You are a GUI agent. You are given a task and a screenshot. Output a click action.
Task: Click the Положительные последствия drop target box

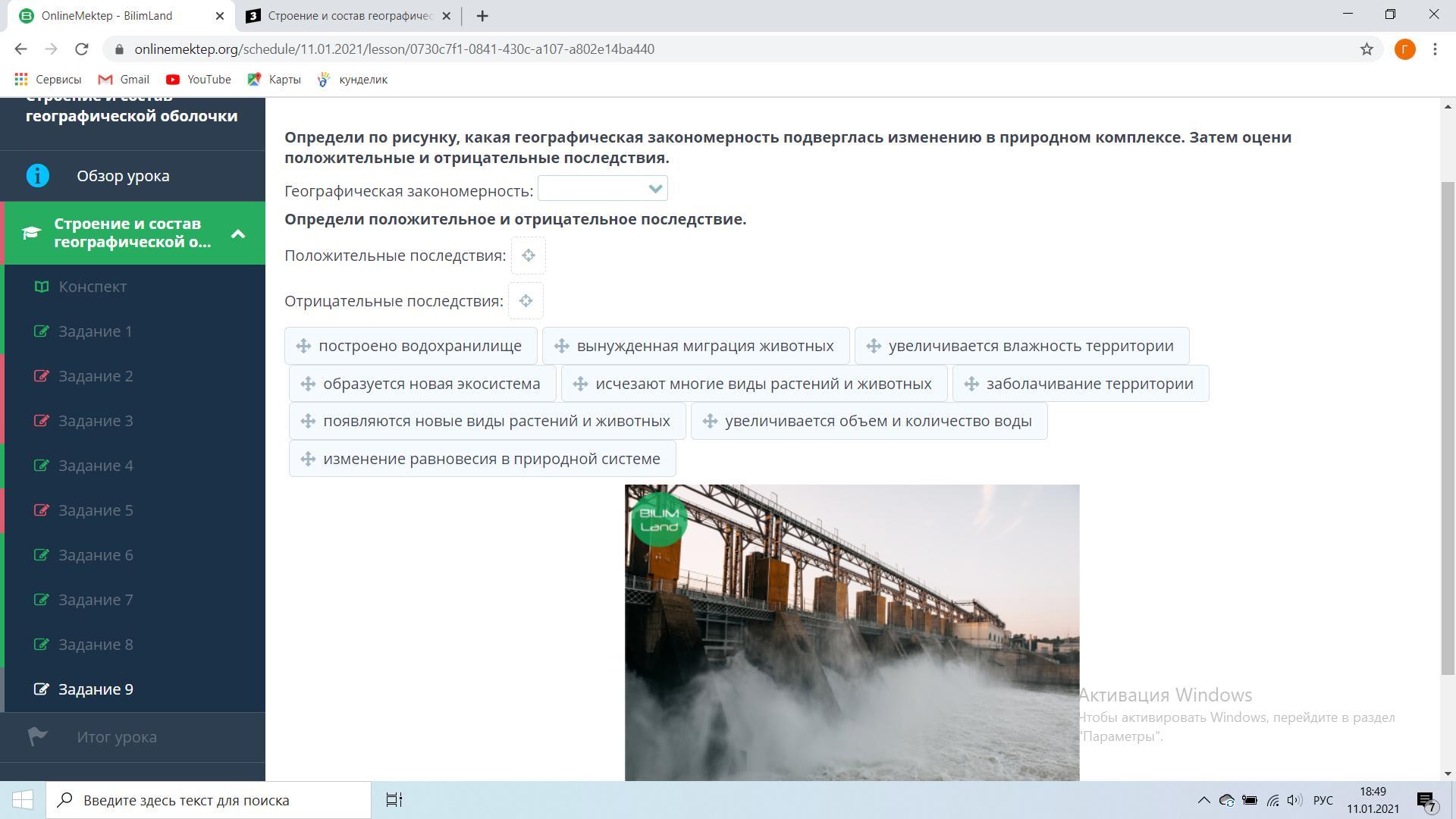coord(528,256)
